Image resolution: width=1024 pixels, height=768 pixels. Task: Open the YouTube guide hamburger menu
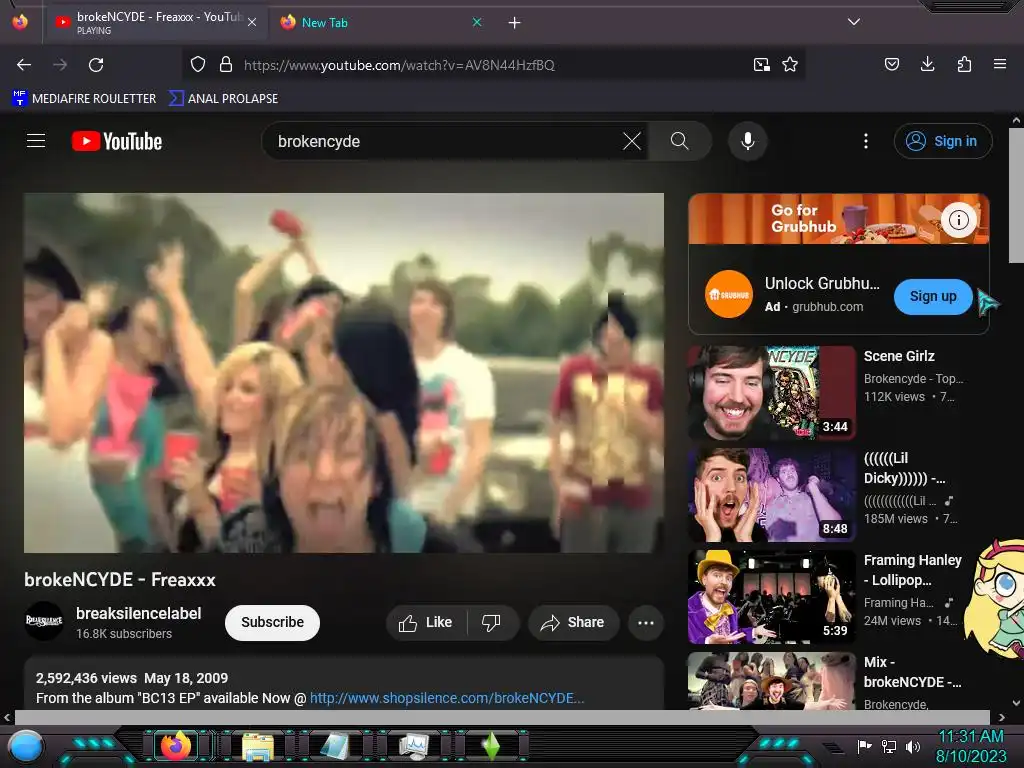point(36,140)
